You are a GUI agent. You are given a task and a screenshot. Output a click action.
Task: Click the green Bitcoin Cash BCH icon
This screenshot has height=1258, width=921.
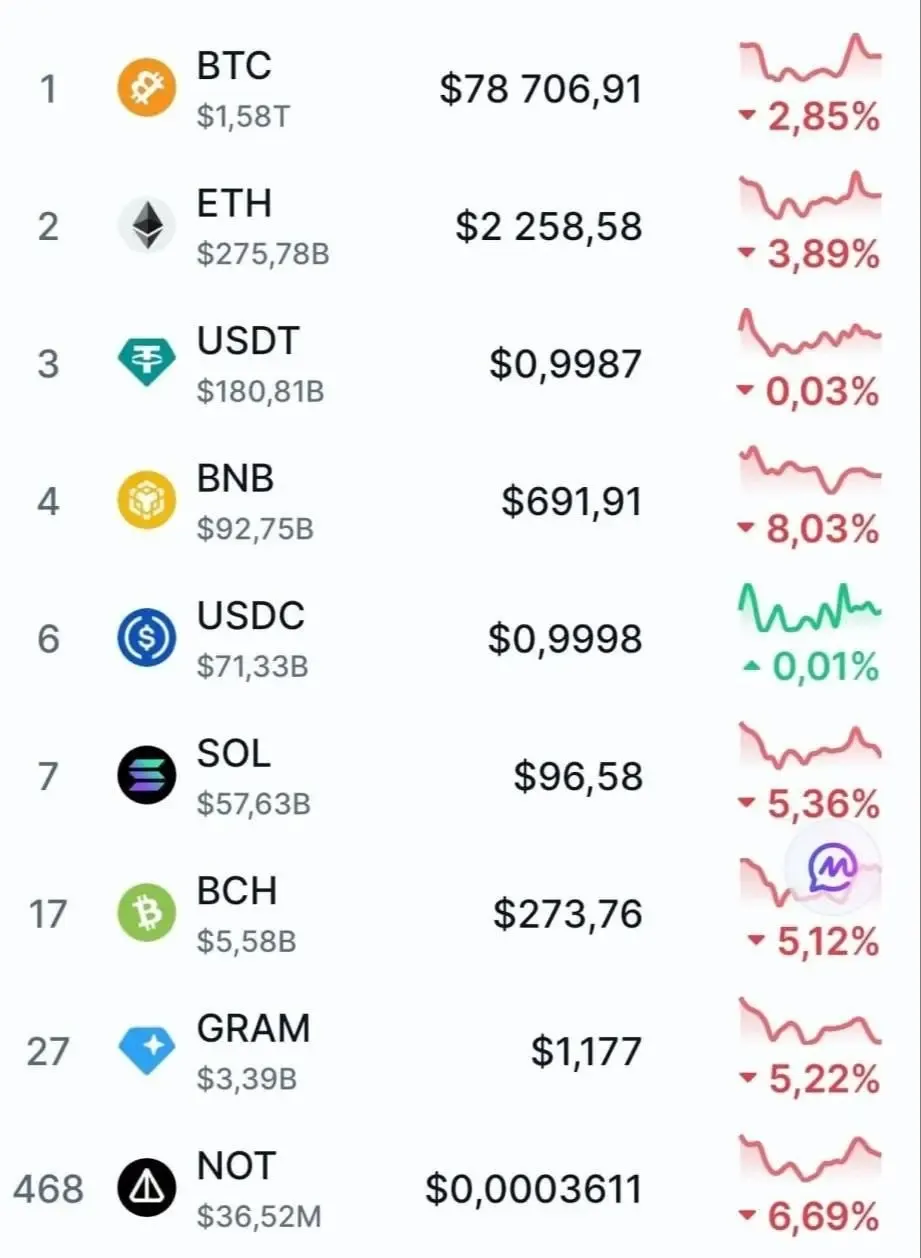click(147, 913)
